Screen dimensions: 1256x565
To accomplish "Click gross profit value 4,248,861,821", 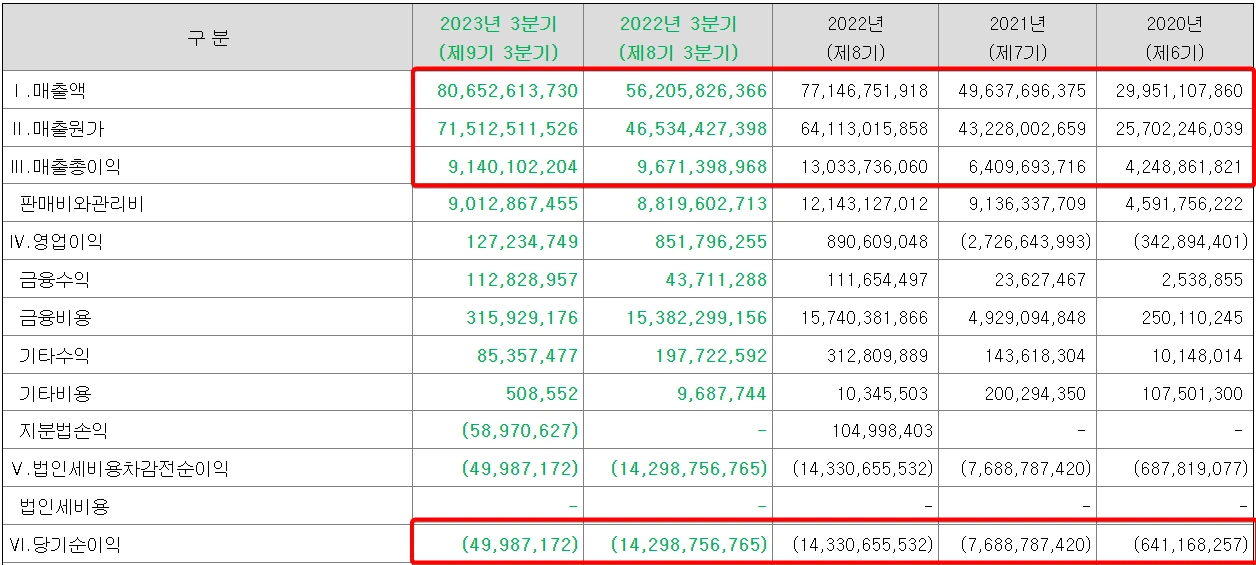I will pyautogui.click(x=1185, y=167).
